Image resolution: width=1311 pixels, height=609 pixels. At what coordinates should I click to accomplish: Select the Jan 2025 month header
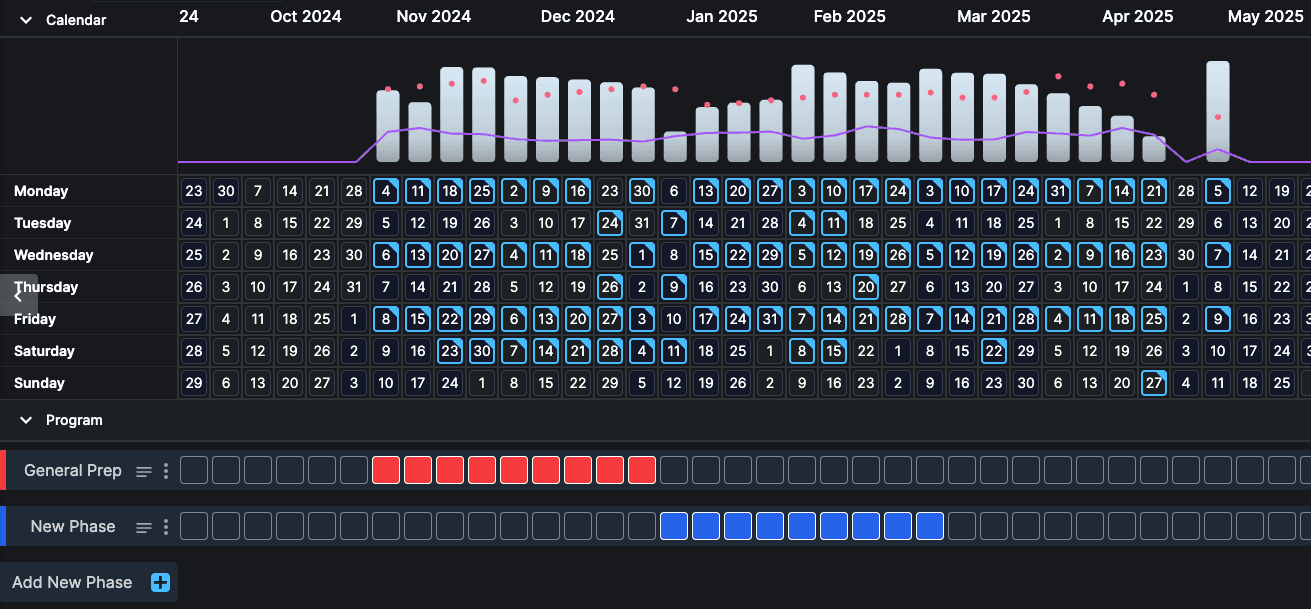(722, 16)
